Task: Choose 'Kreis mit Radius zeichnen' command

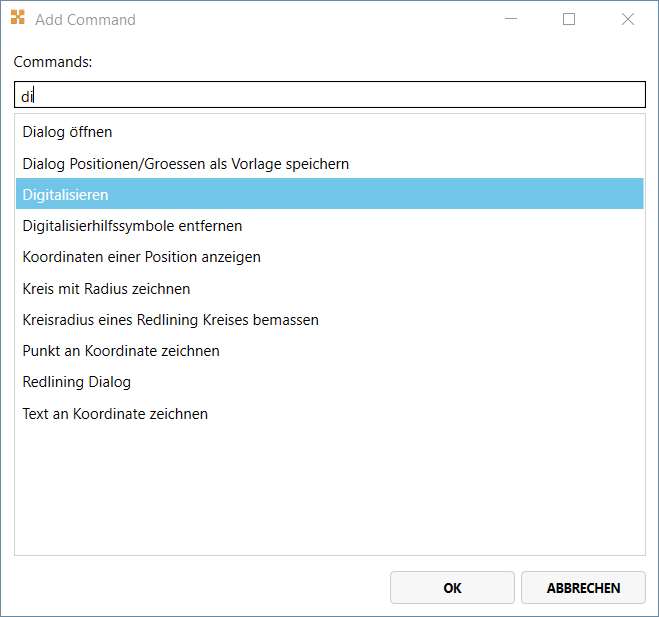Action: click(x=106, y=289)
